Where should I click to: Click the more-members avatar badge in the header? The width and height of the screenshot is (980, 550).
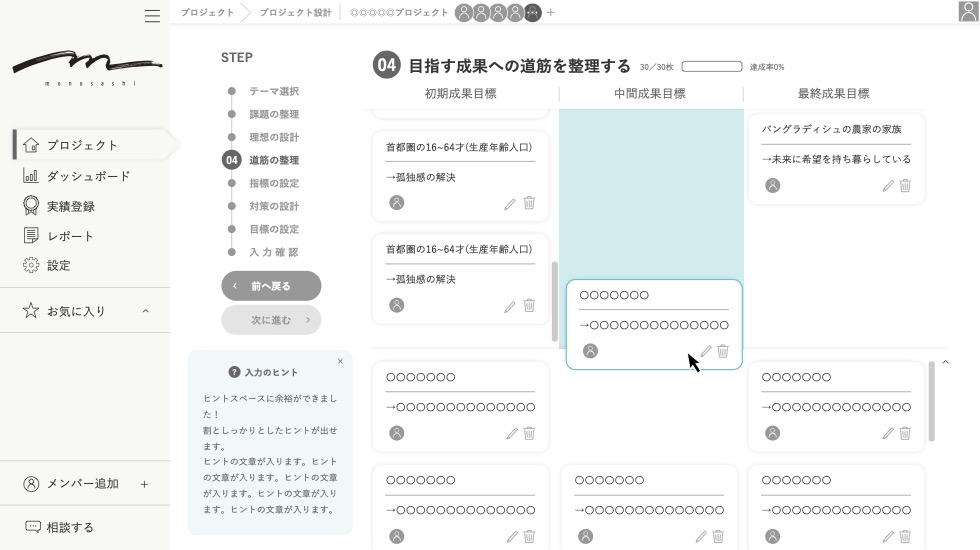[532, 13]
